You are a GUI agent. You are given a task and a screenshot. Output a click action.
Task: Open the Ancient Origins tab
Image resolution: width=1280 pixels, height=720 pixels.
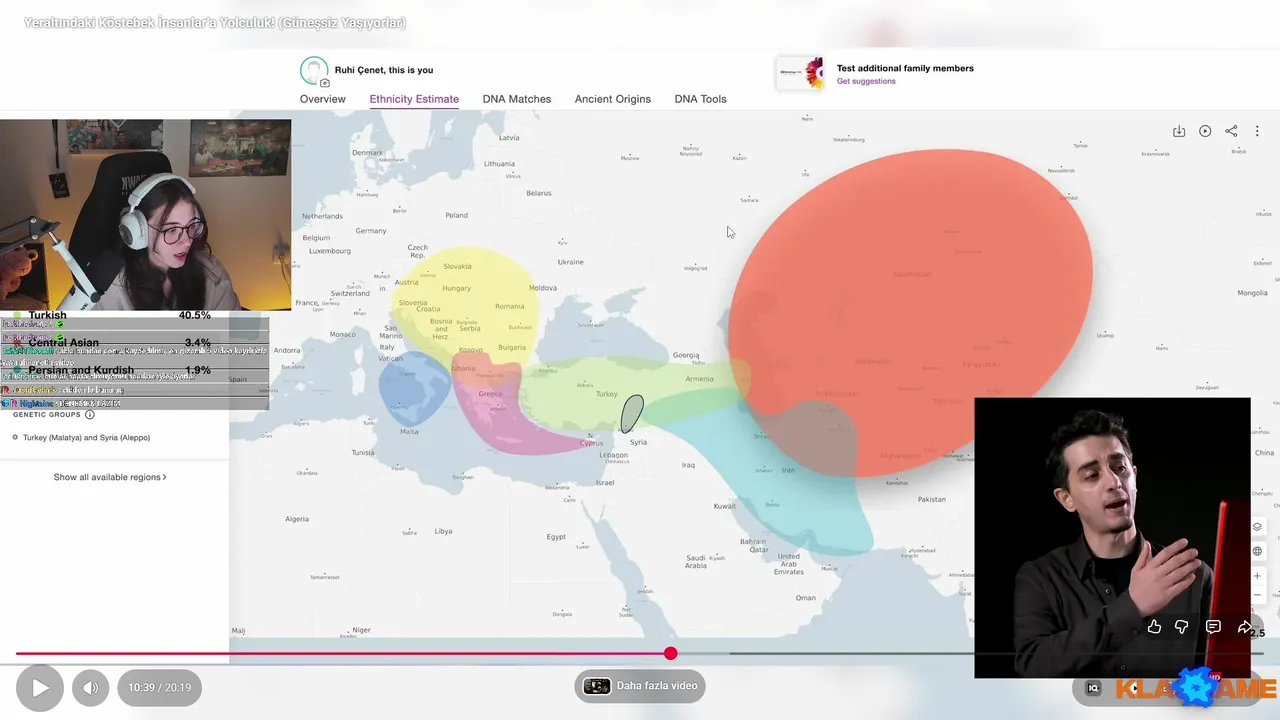click(613, 99)
